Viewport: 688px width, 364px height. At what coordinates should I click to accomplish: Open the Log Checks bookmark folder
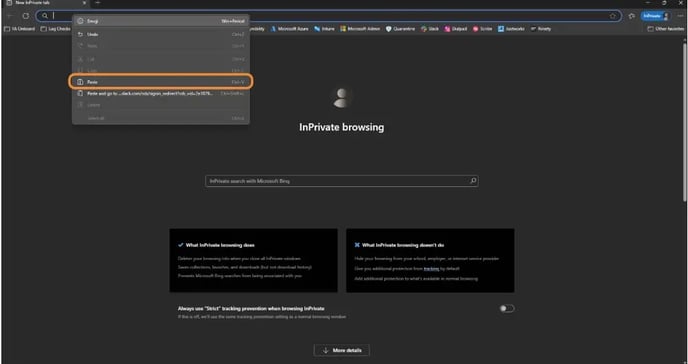(x=55, y=29)
